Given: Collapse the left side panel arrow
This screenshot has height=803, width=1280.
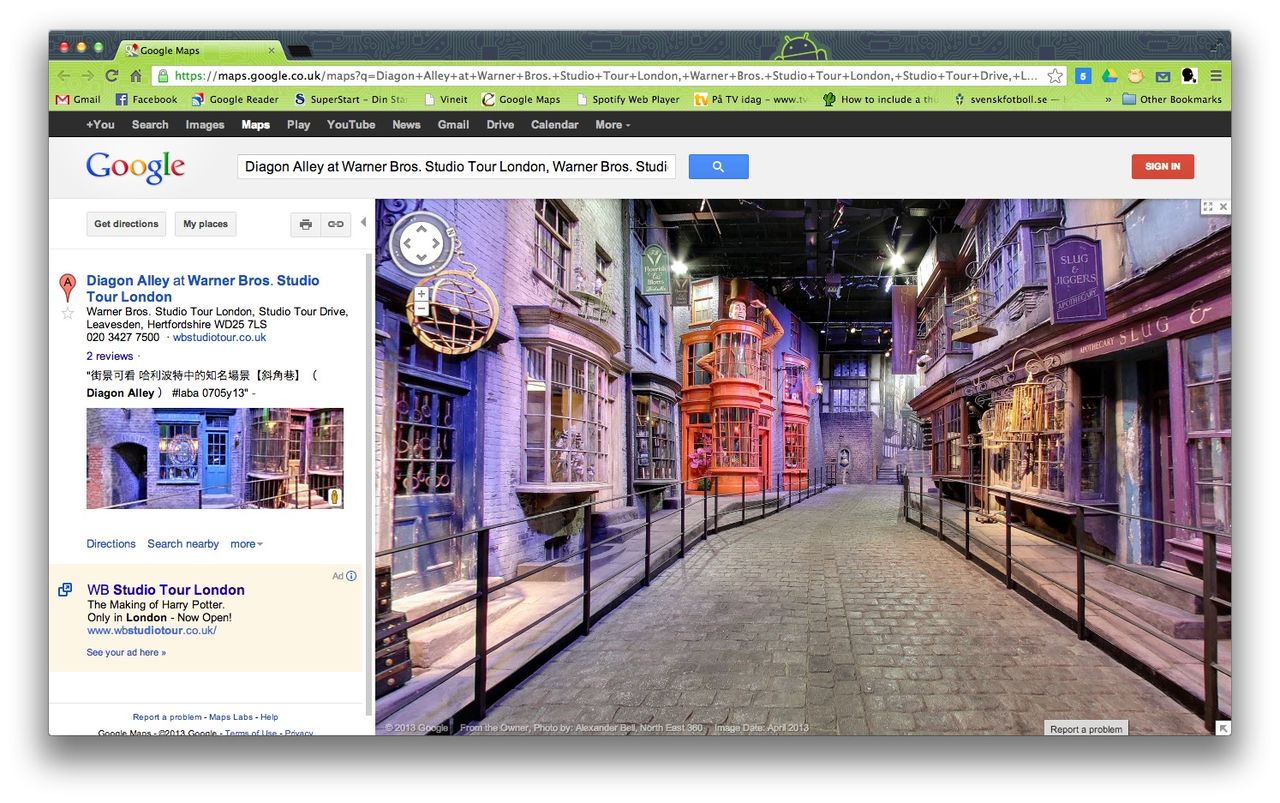Looking at the screenshot, I should coord(363,222).
